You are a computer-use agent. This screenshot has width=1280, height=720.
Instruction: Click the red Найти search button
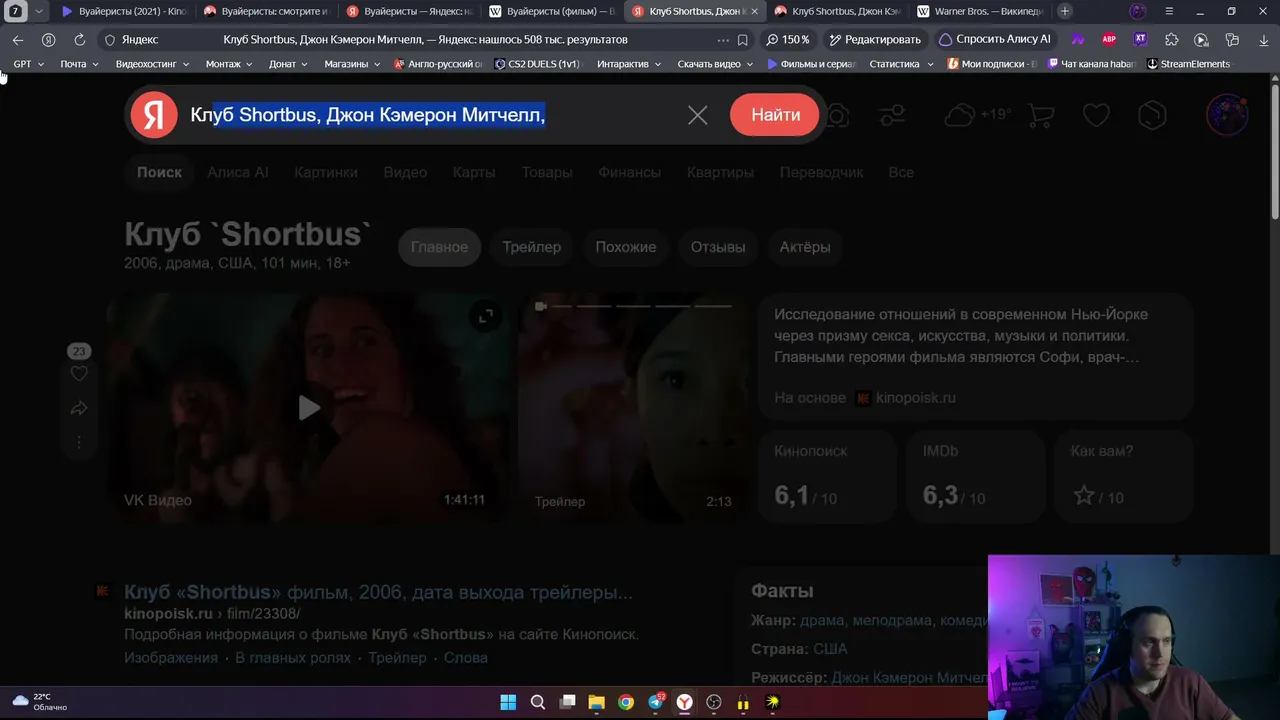(775, 115)
